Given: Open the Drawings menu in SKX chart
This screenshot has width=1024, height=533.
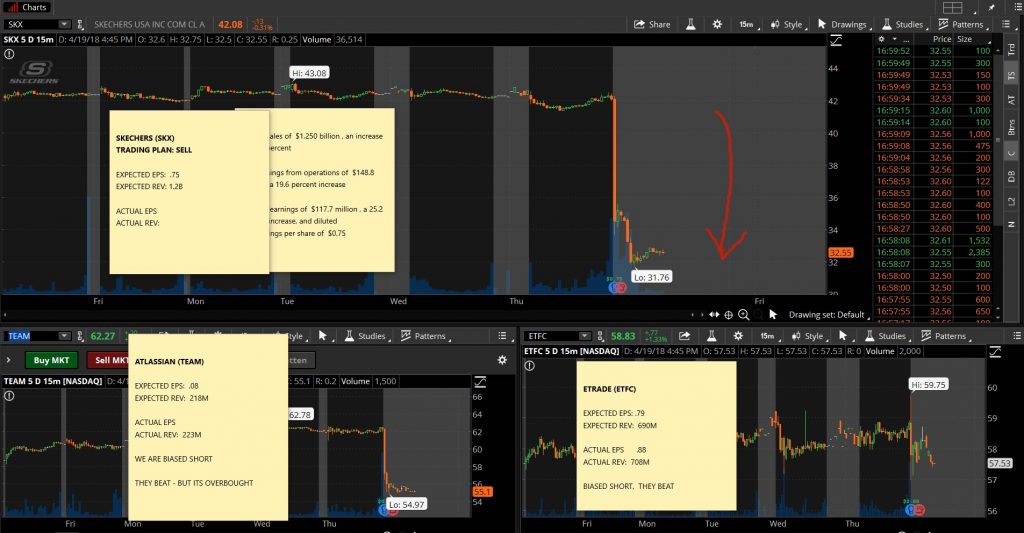Looking at the screenshot, I should click(x=842, y=24).
